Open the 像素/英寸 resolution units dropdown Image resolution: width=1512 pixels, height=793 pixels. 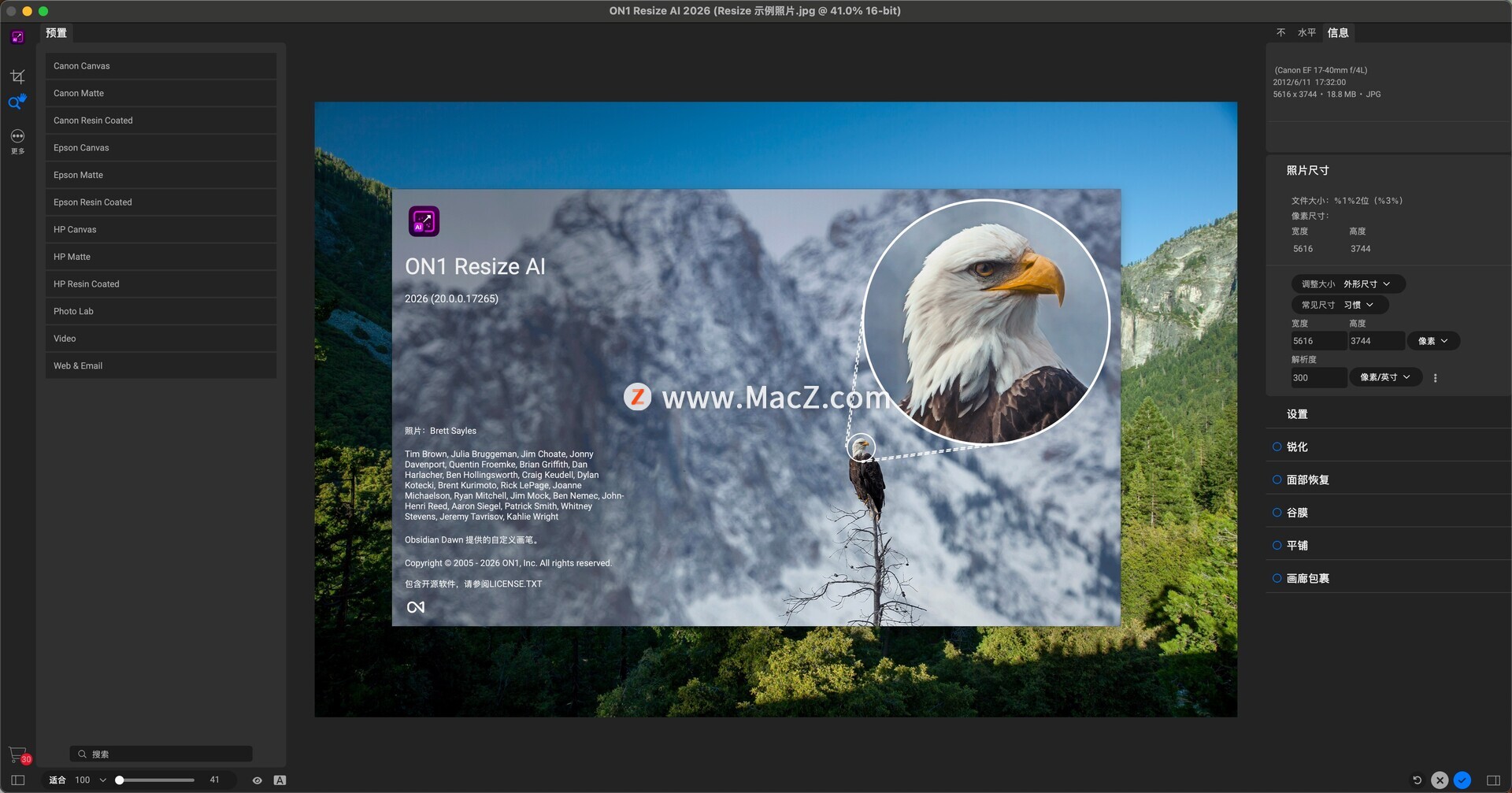tap(1386, 377)
